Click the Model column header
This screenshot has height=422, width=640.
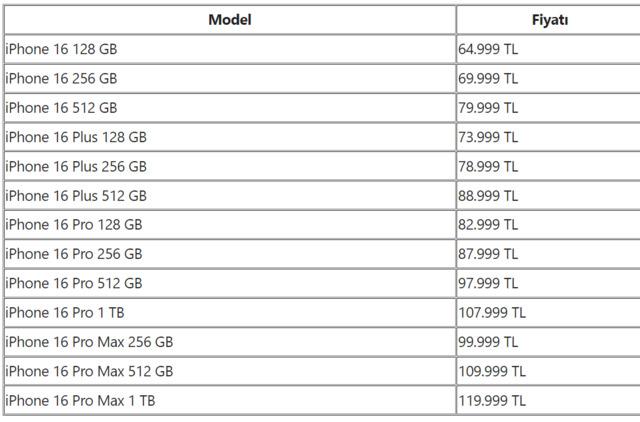(x=229, y=19)
